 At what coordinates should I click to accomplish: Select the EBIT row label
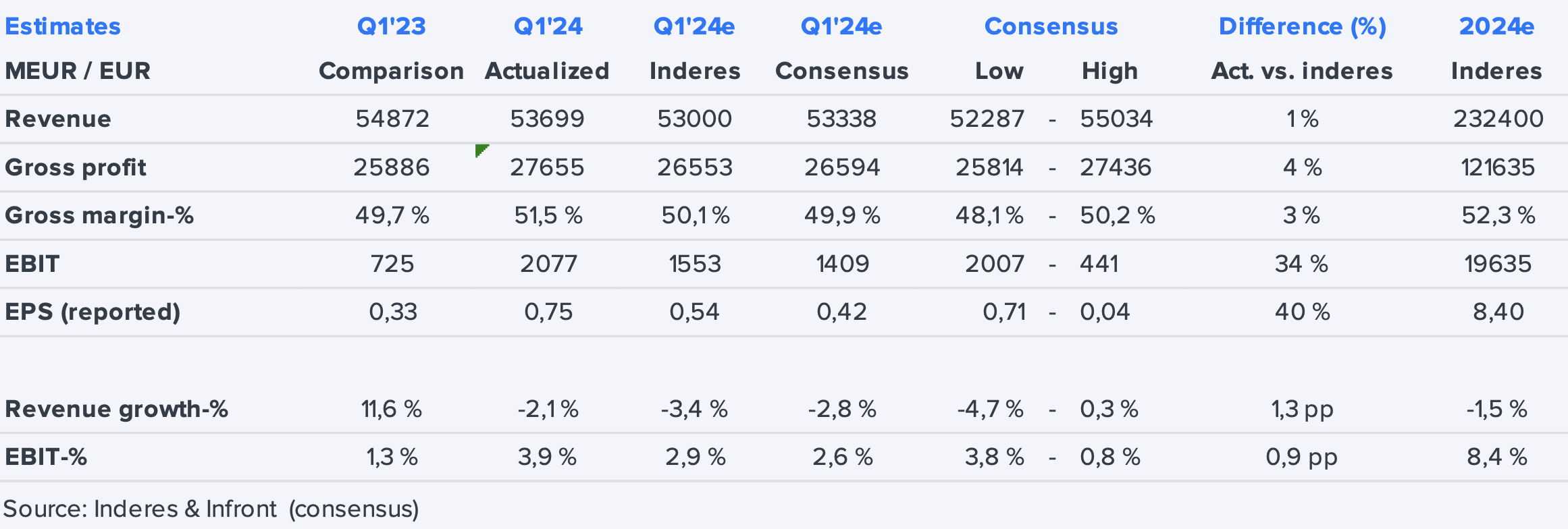[32, 264]
